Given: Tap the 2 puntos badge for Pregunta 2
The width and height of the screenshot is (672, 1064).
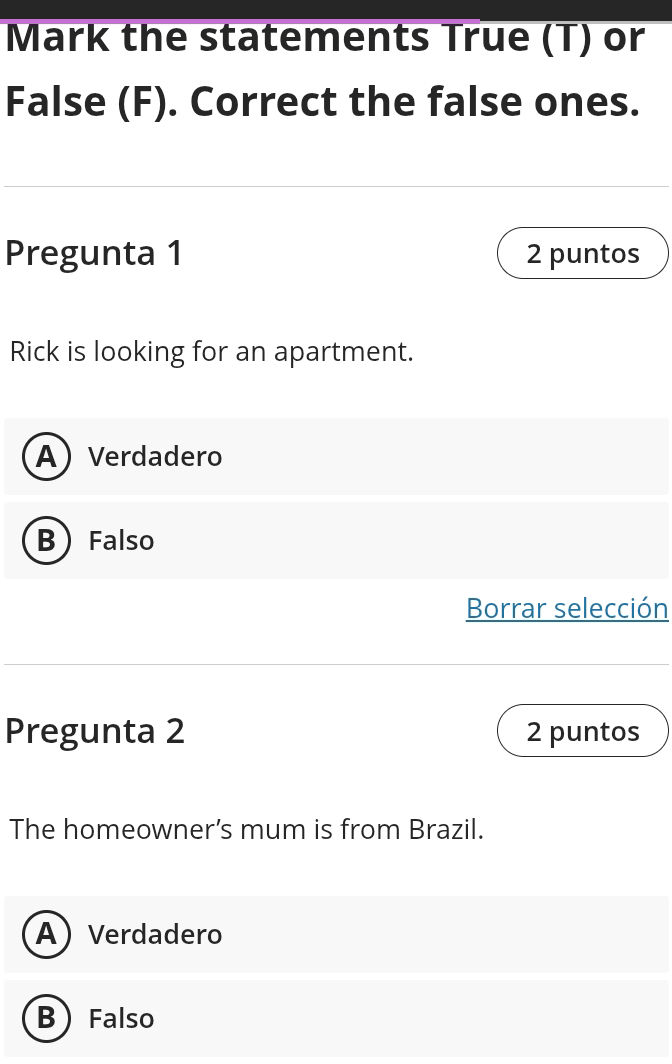Looking at the screenshot, I should (x=582, y=732).
